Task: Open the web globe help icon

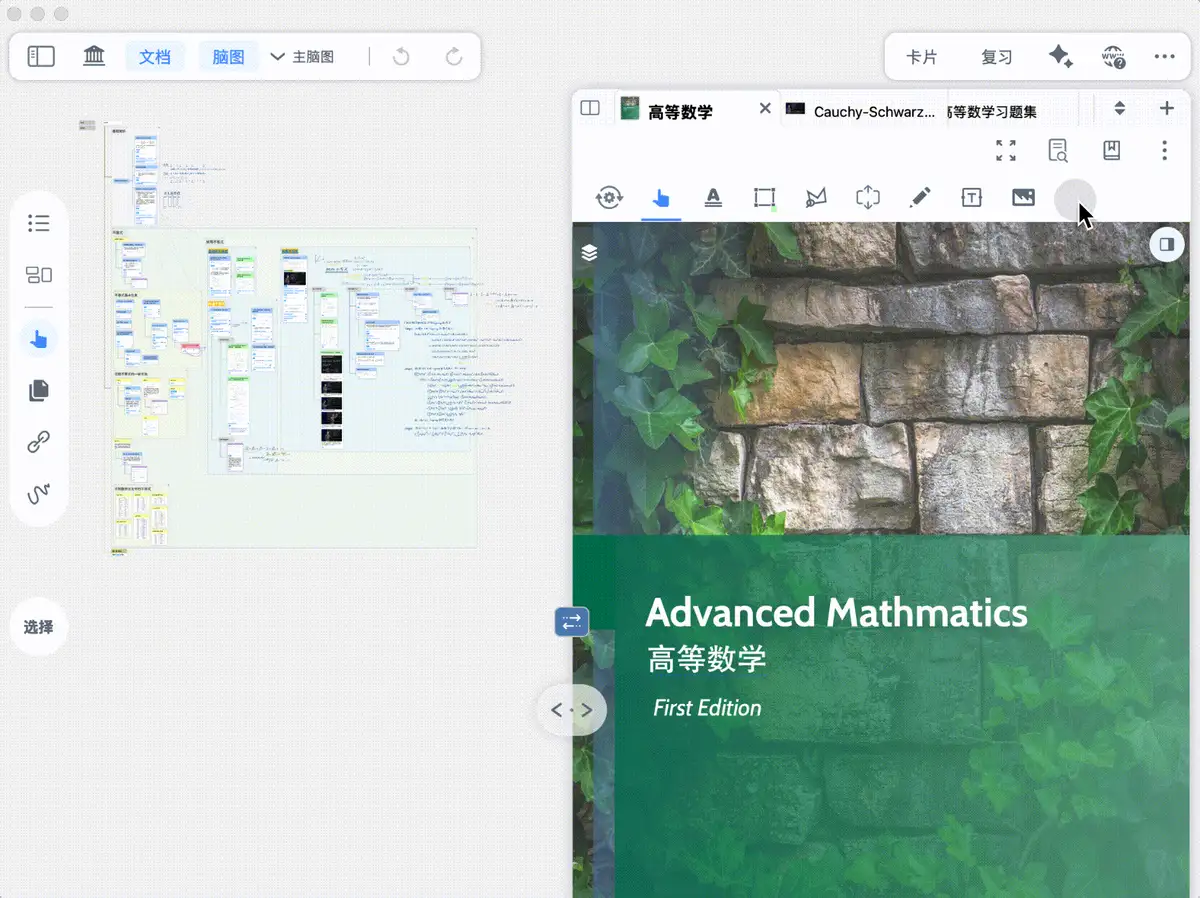Action: [x=1113, y=57]
